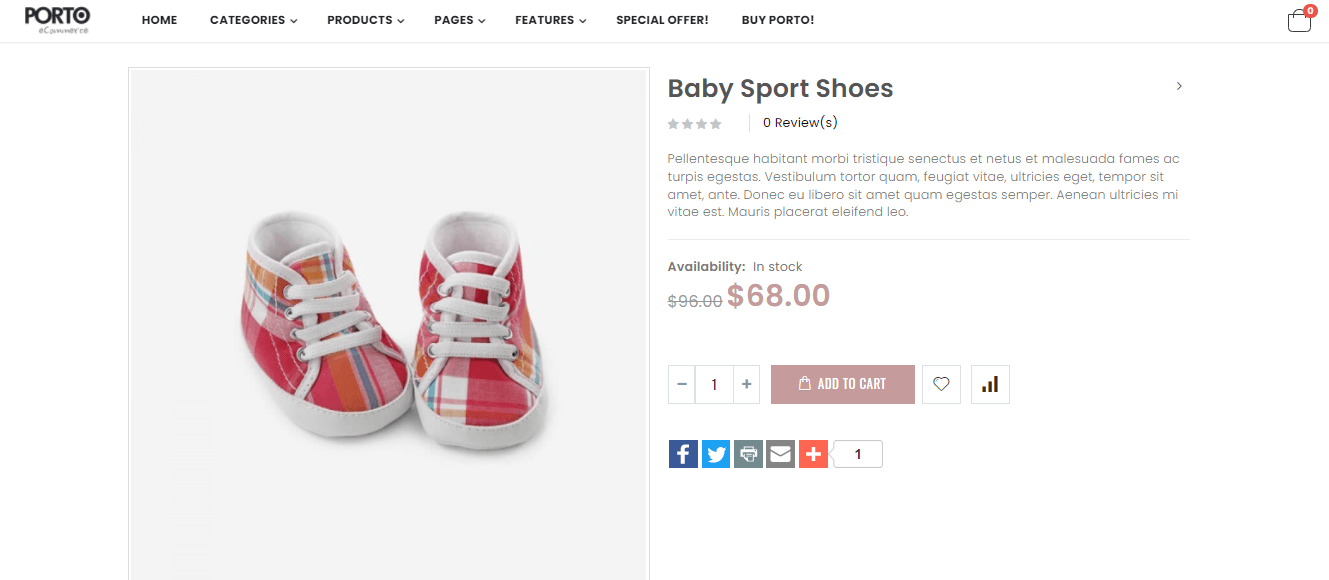Viewport: 1329px width, 580px height.
Task: Decrease quantity with minus button
Action: [x=682, y=384]
